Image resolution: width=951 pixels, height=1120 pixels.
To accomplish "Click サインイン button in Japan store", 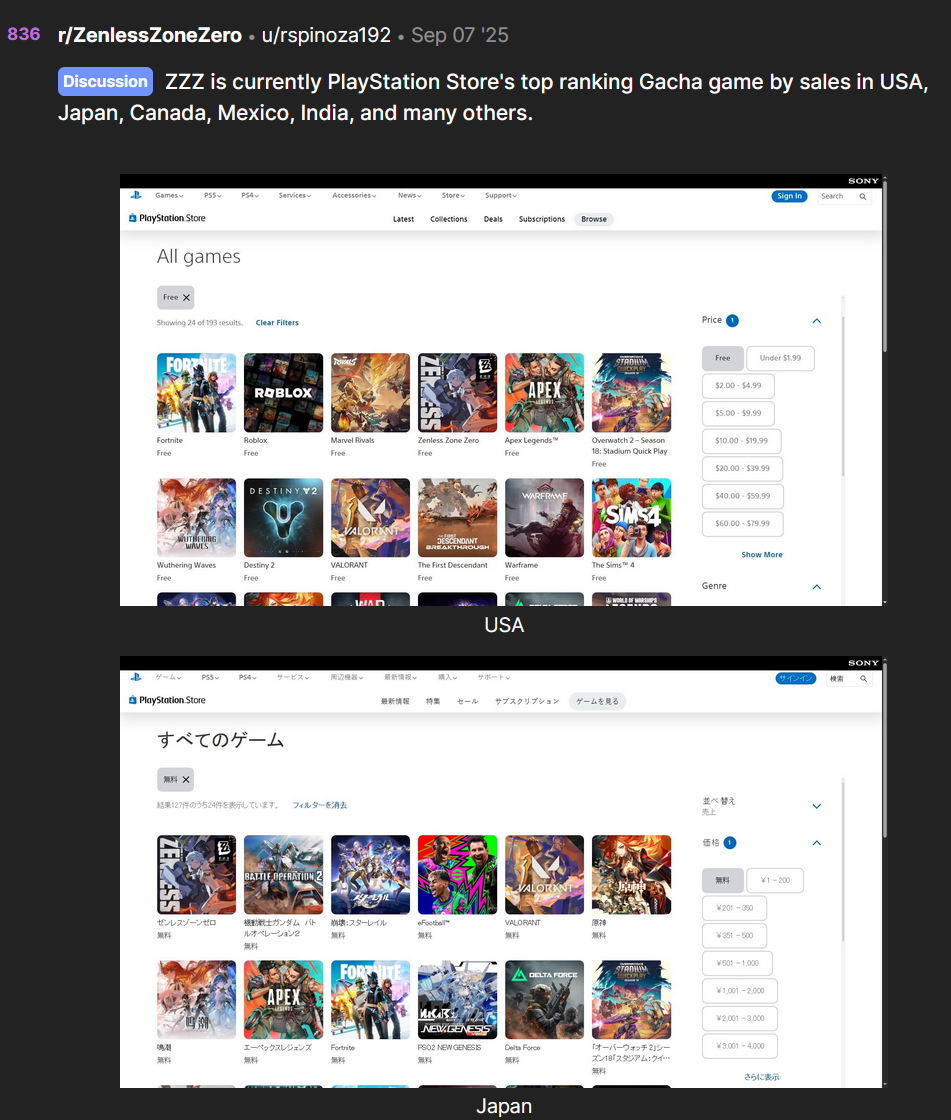I will pos(796,679).
